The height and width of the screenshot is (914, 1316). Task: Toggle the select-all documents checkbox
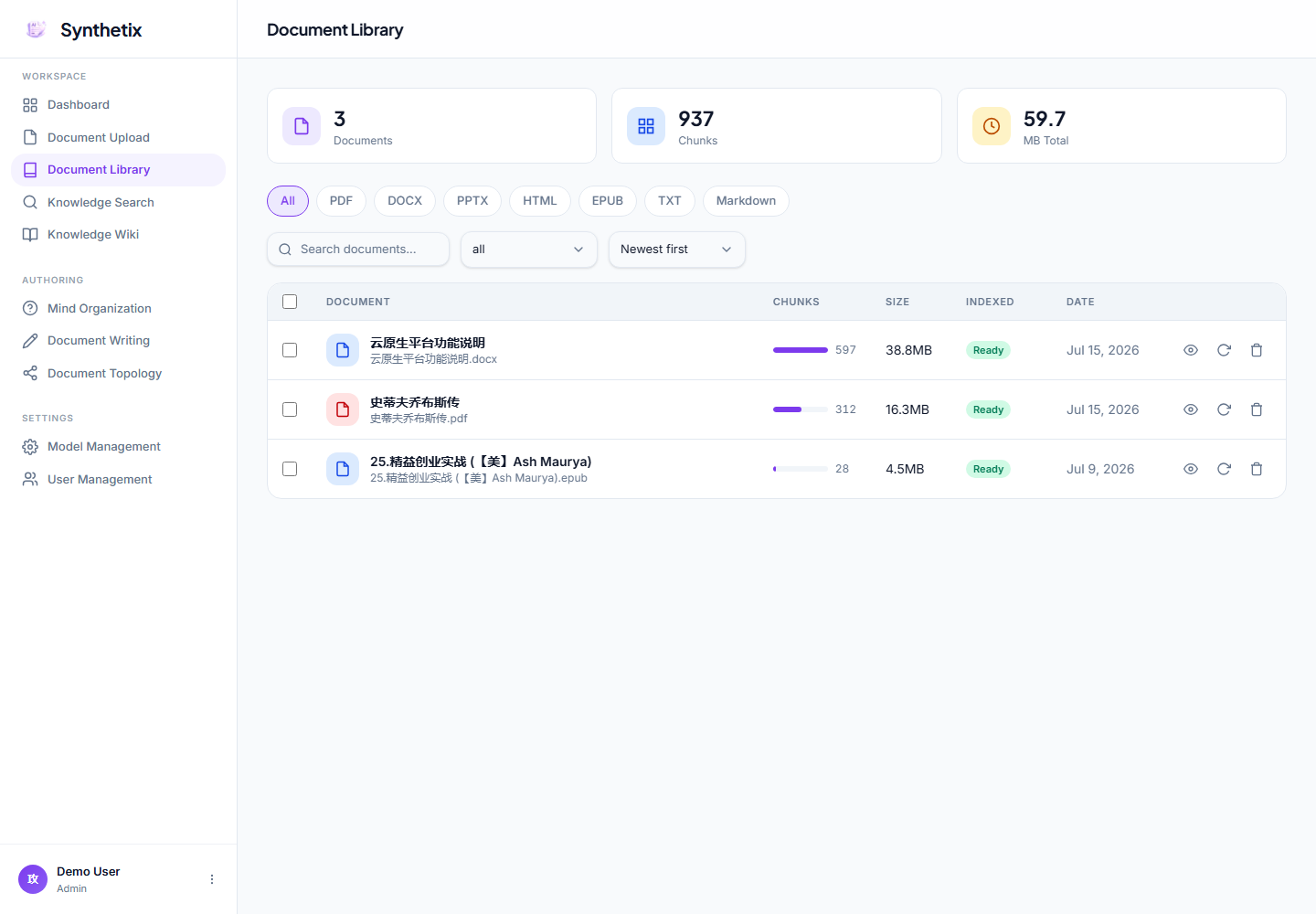coord(290,302)
